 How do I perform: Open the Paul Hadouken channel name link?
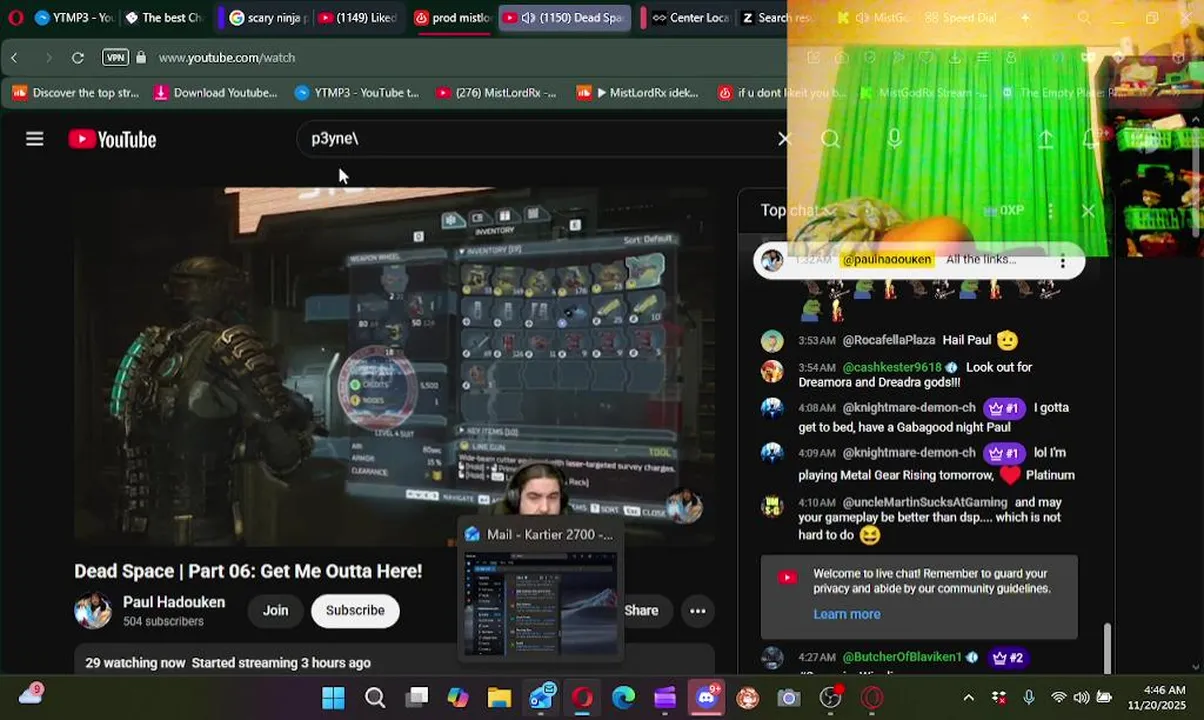(x=174, y=602)
